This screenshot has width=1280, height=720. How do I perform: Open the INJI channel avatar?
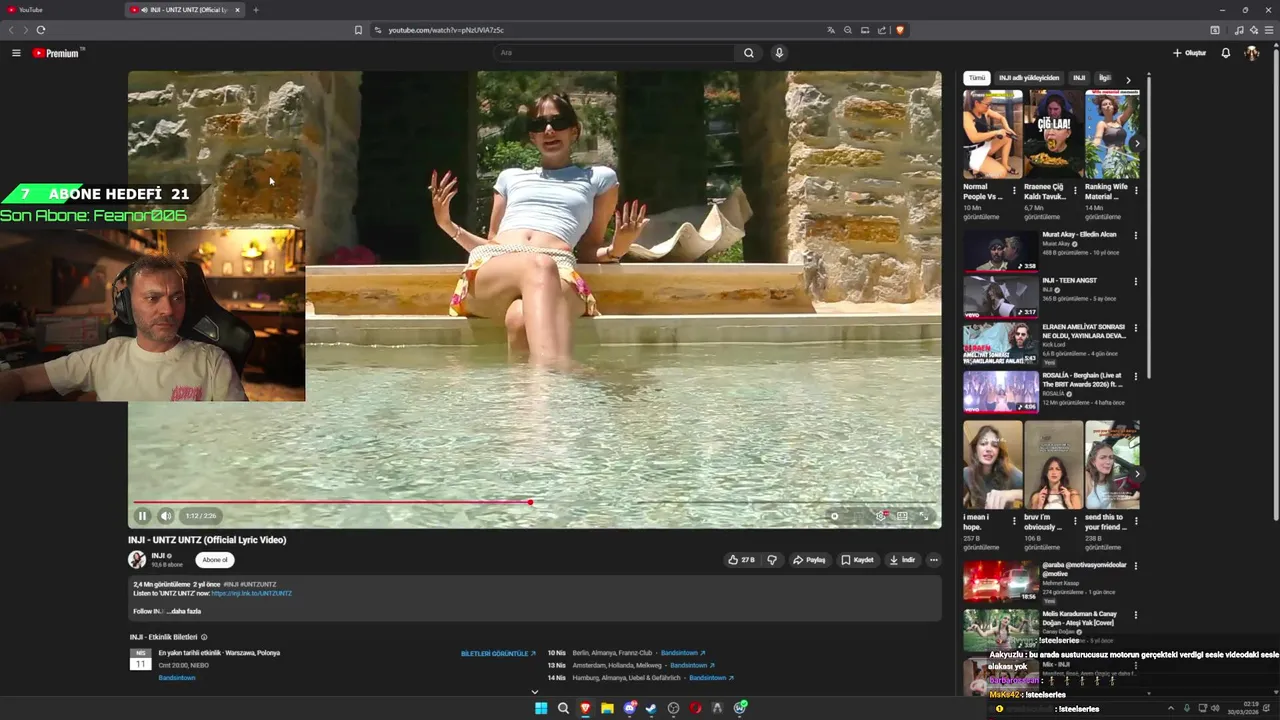pos(137,560)
